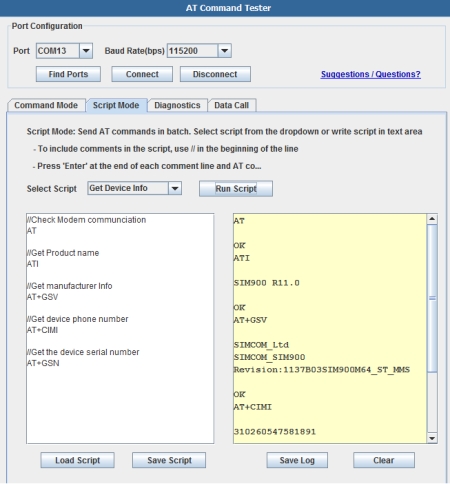Open the Suggestions / Questions link

371,74
